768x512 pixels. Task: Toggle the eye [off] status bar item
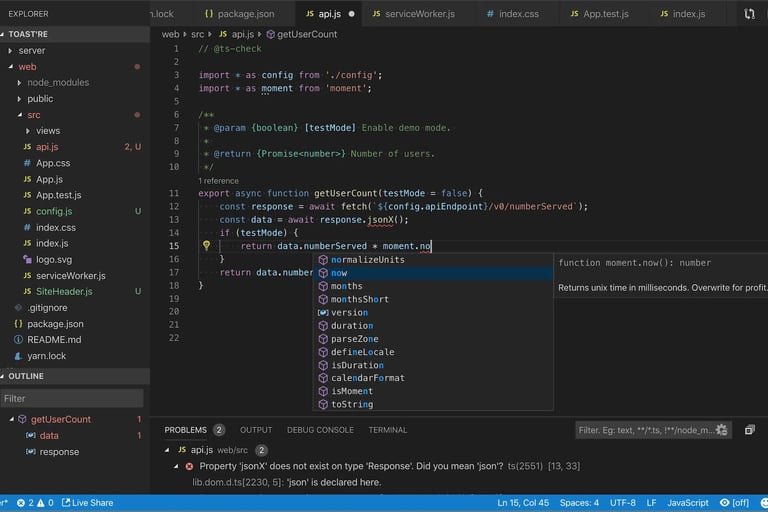(x=734, y=502)
